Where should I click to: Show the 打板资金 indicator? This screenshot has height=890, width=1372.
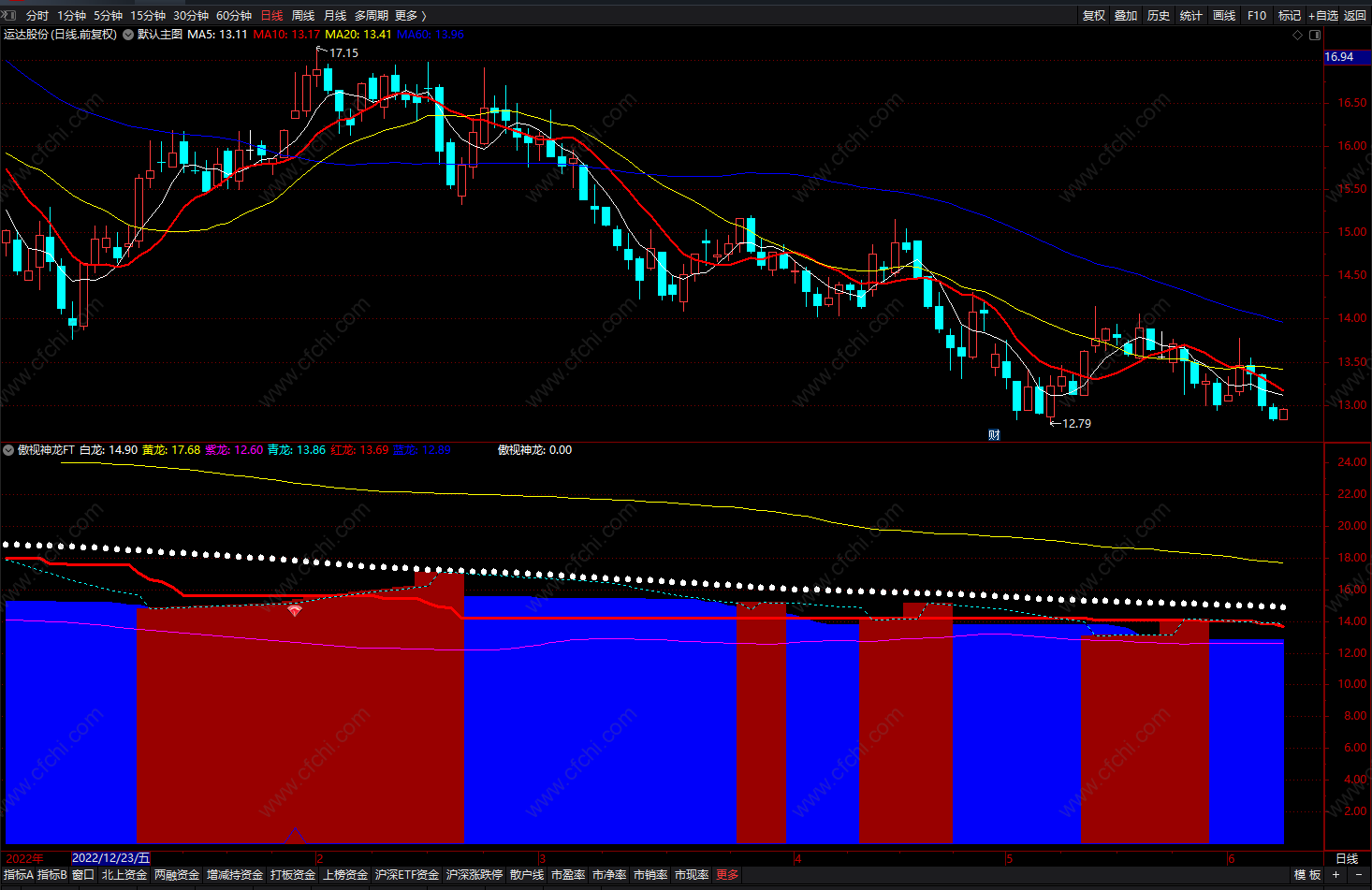[293, 875]
